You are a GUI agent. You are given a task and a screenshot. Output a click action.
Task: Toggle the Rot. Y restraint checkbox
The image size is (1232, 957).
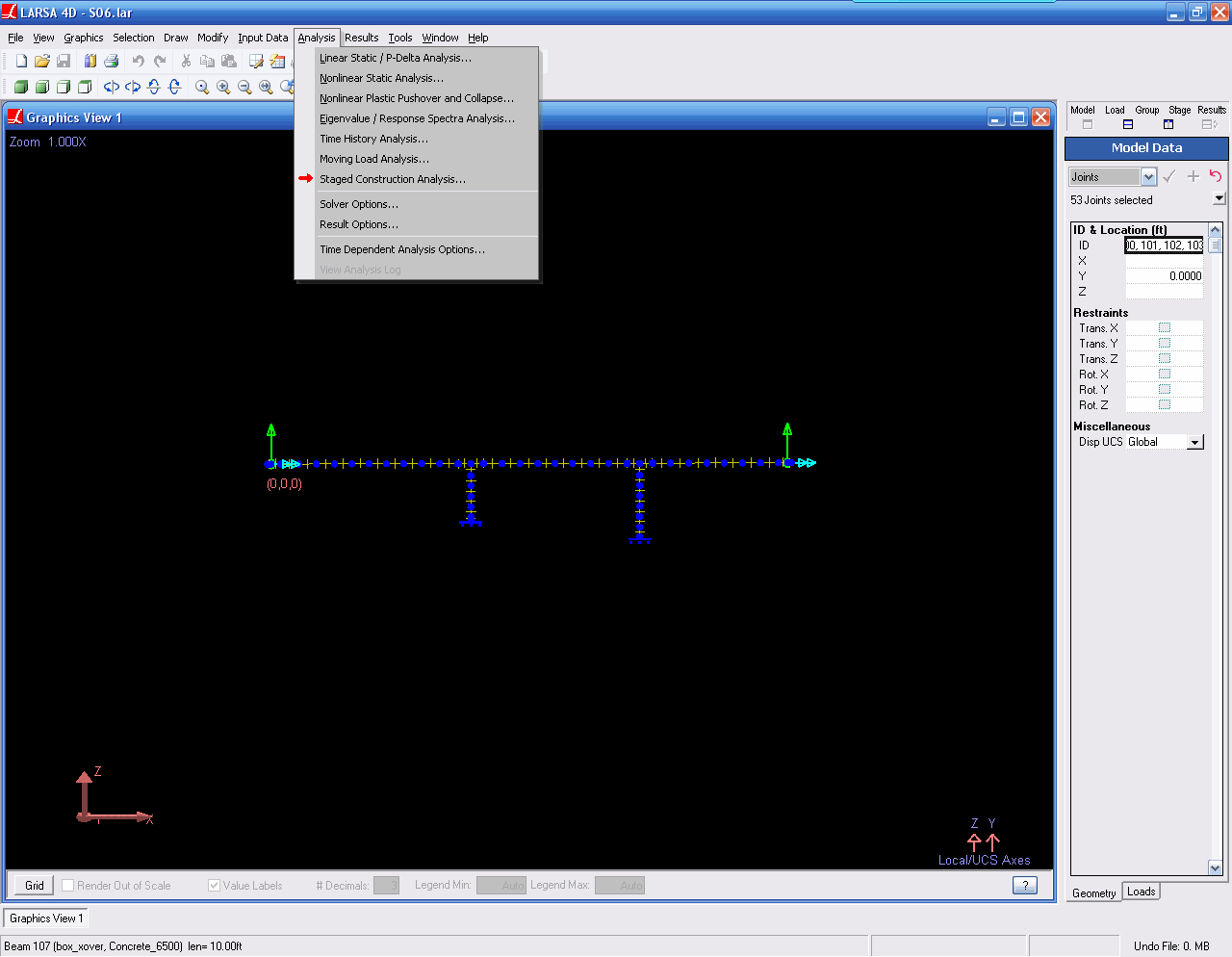1165,390
